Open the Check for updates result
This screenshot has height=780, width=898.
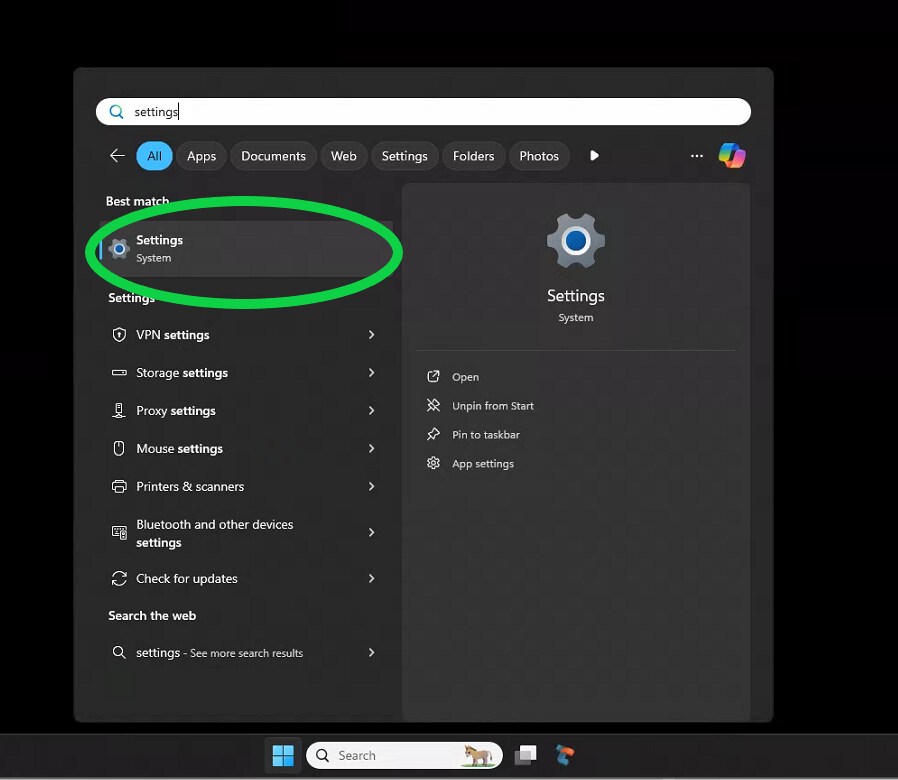(246, 578)
